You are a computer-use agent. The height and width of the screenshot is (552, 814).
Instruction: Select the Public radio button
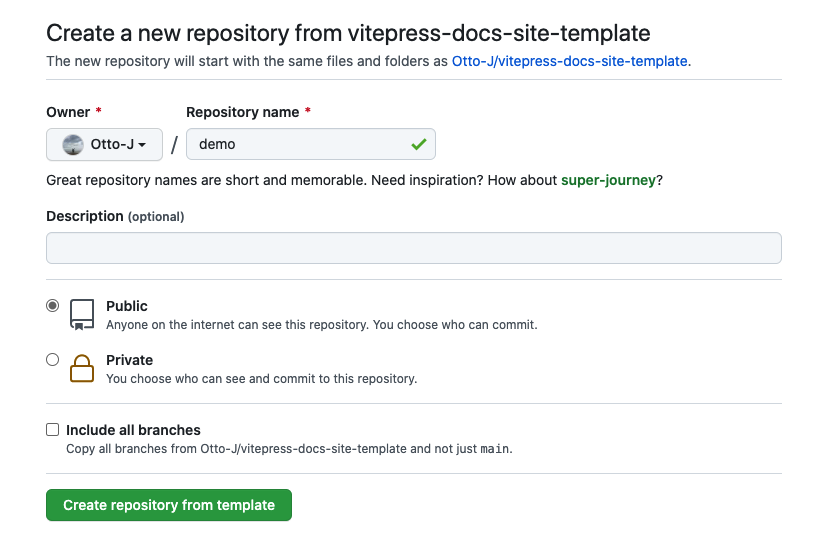(x=52, y=305)
